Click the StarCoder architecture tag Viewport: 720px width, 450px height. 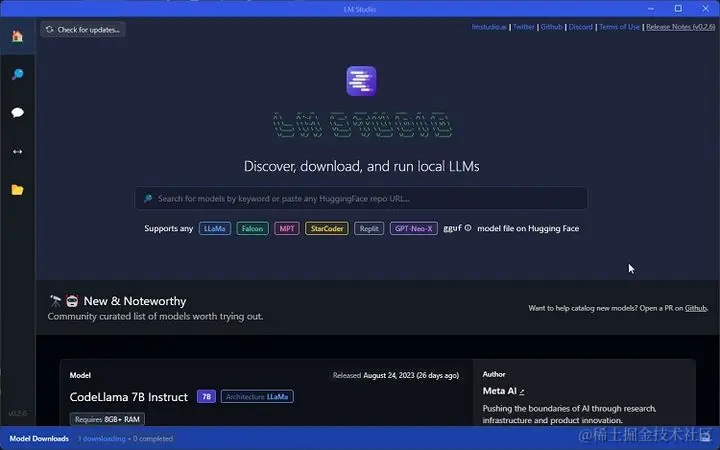click(x=326, y=228)
